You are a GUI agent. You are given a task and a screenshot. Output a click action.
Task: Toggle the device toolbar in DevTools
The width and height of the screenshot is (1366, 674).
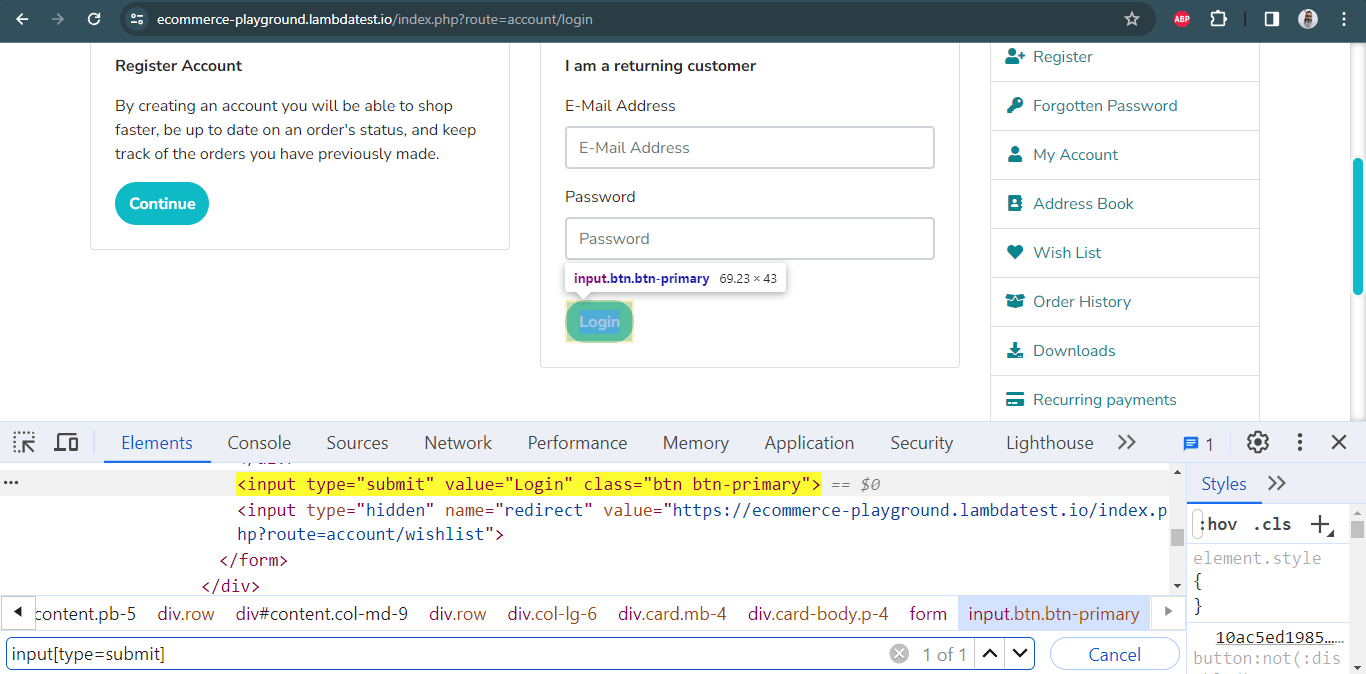click(x=66, y=442)
